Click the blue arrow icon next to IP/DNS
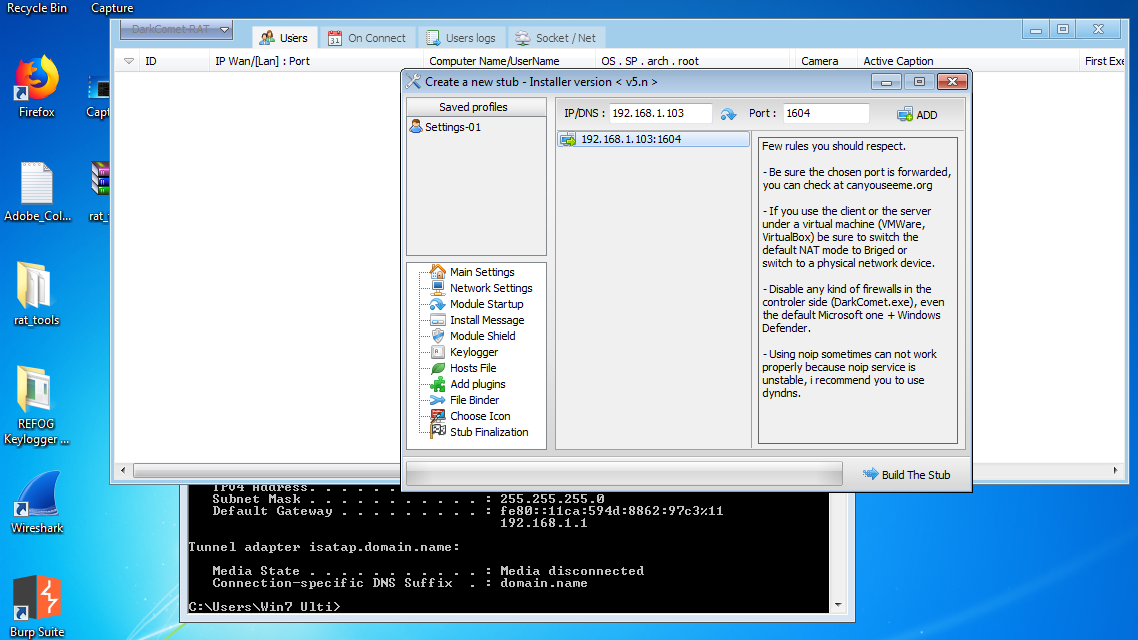The height and width of the screenshot is (640, 1138). pyautogui.click(x=728, y=114)
